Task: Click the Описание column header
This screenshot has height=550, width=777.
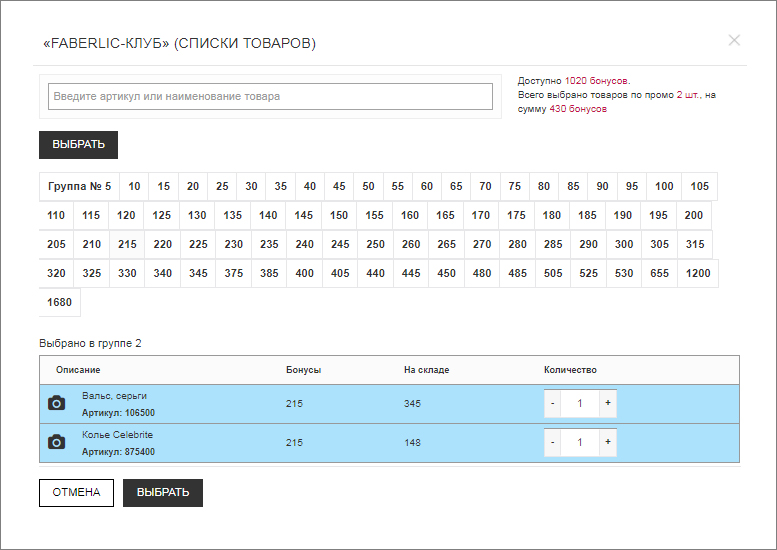Action: coord(78,370)
